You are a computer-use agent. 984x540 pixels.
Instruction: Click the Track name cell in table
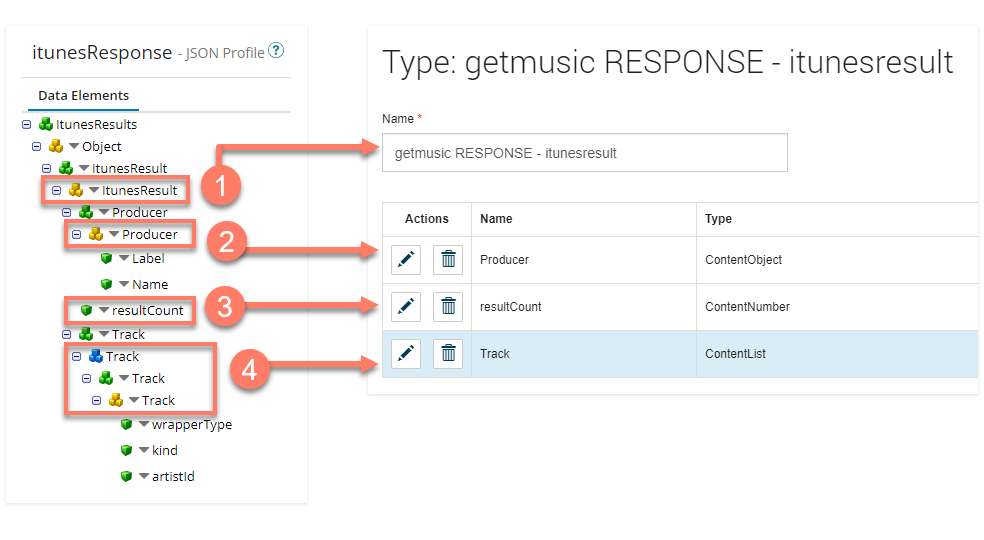(x=584, y=354)
